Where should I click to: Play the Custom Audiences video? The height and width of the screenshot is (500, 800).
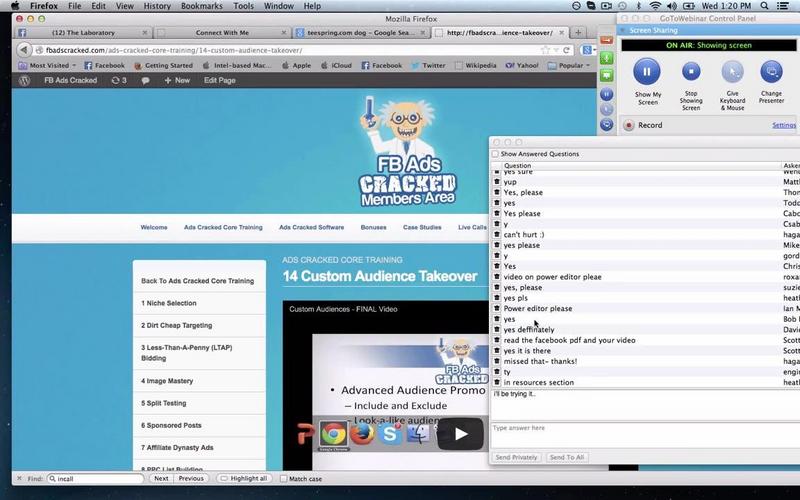(460, 434)
